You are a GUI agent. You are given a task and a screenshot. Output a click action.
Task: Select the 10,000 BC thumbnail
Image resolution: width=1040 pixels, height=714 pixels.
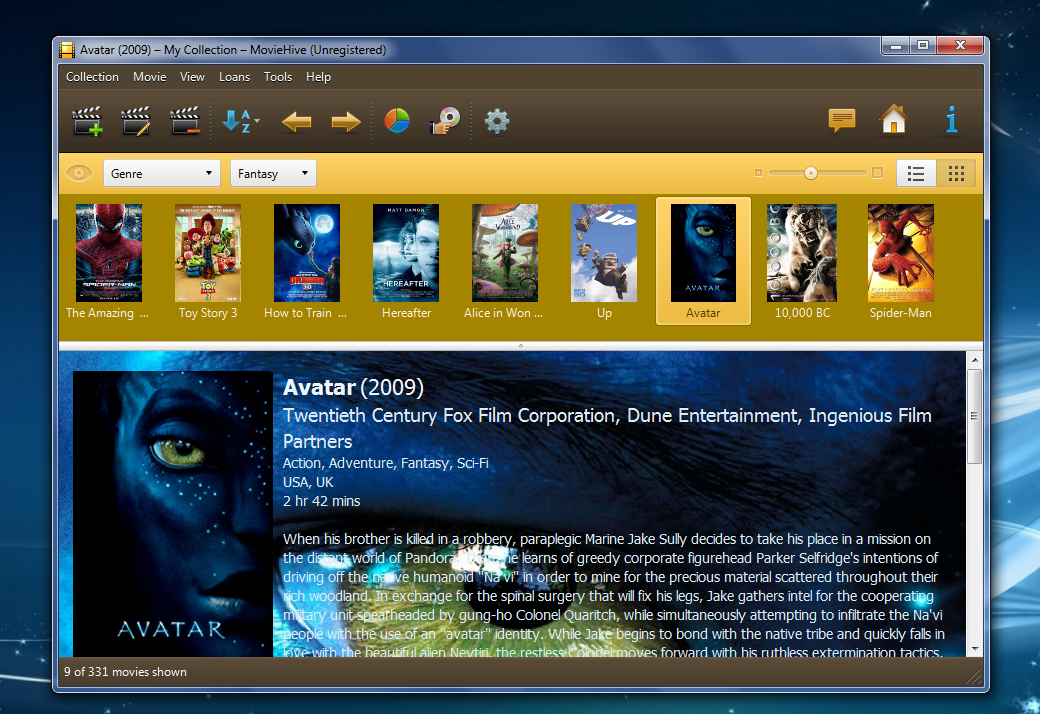pyautogui.click(x=802, y=261)
